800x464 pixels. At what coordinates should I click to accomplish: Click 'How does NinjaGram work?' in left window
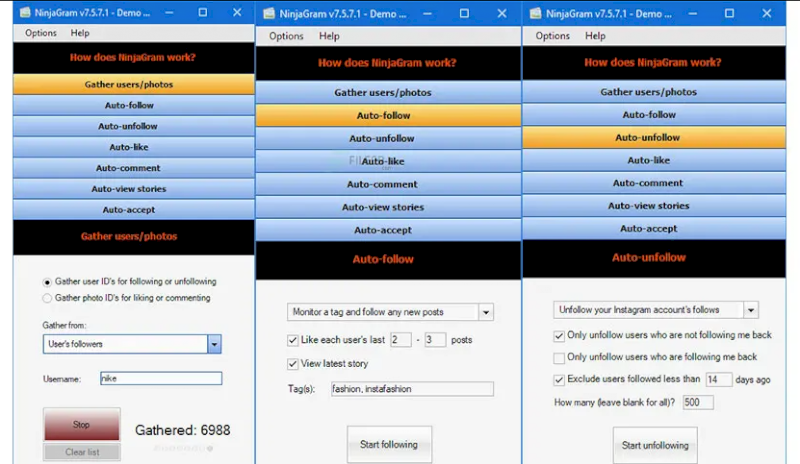tap(133, 57)
